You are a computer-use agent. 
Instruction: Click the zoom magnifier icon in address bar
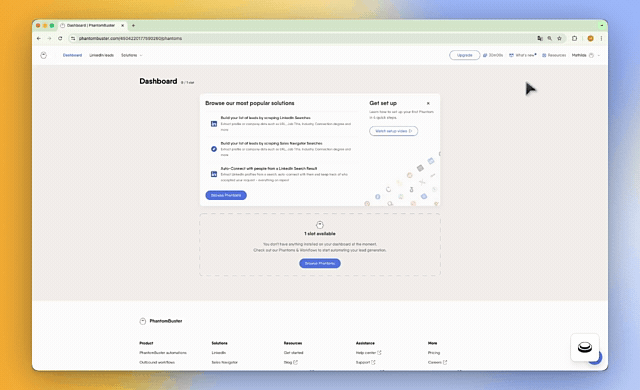click(x=550, y=38)
